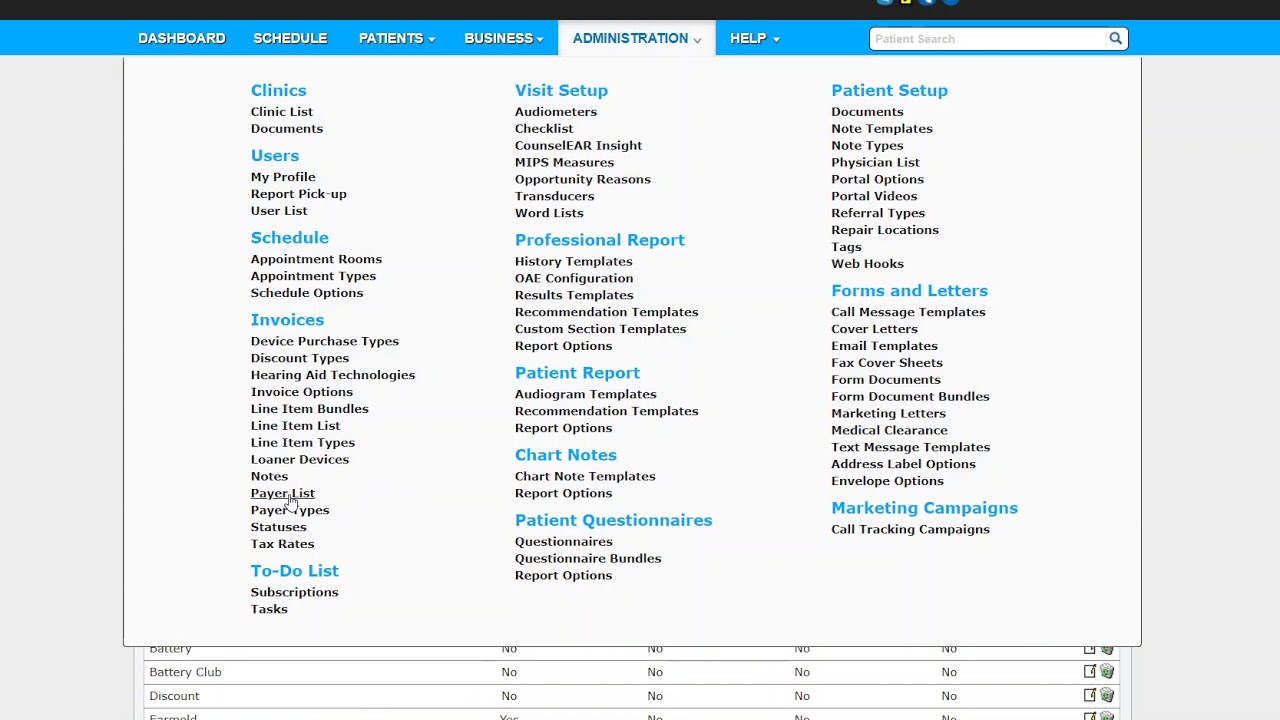The width and height of the screenshot is (1280, 720).
Task: Open MIPS Measures
Action: (565, 163)
